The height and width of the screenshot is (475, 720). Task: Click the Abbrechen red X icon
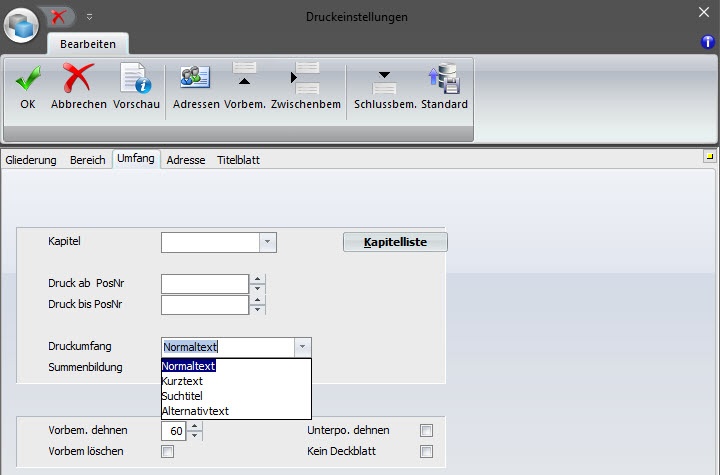pos(79,78)
